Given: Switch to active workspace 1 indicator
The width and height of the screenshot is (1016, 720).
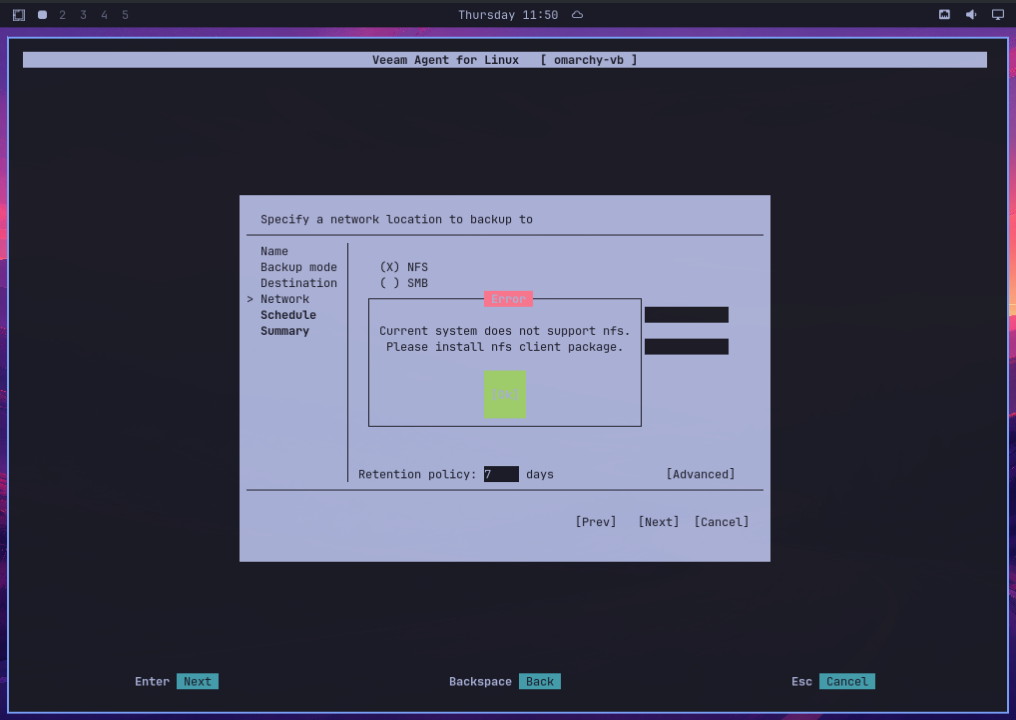Looking at the screenshot, I should click(42, 15).
